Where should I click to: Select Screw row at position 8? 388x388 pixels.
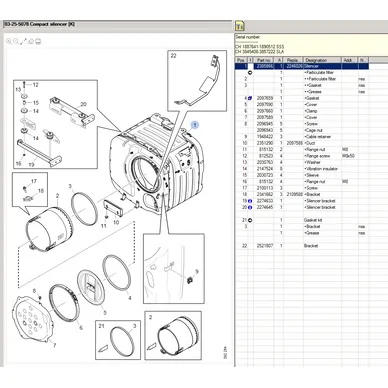coord(302,124)
